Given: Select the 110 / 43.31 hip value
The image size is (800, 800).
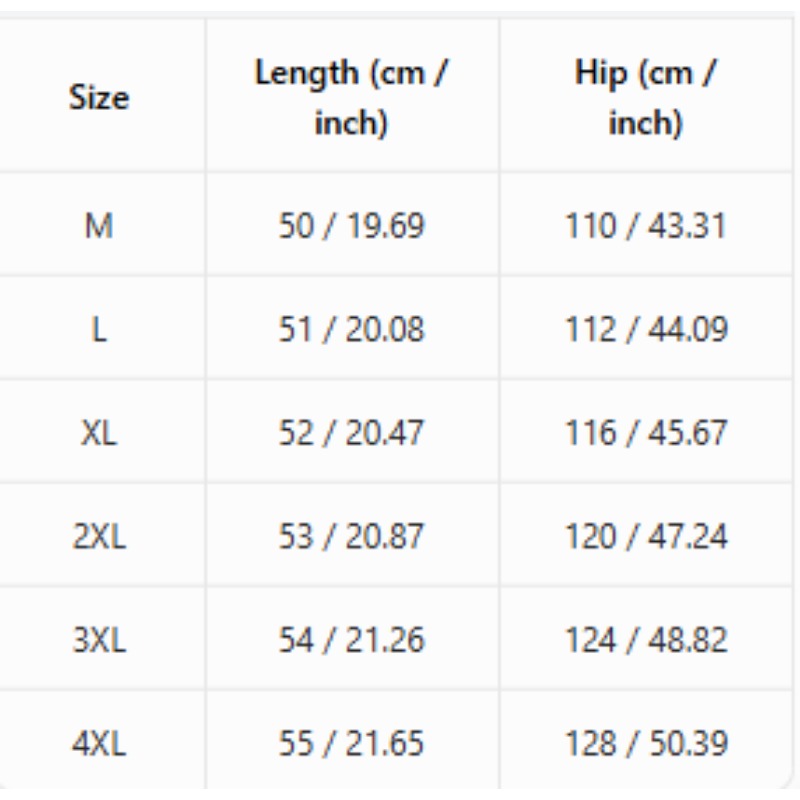Looking at the screenshot, I should 646,225.
